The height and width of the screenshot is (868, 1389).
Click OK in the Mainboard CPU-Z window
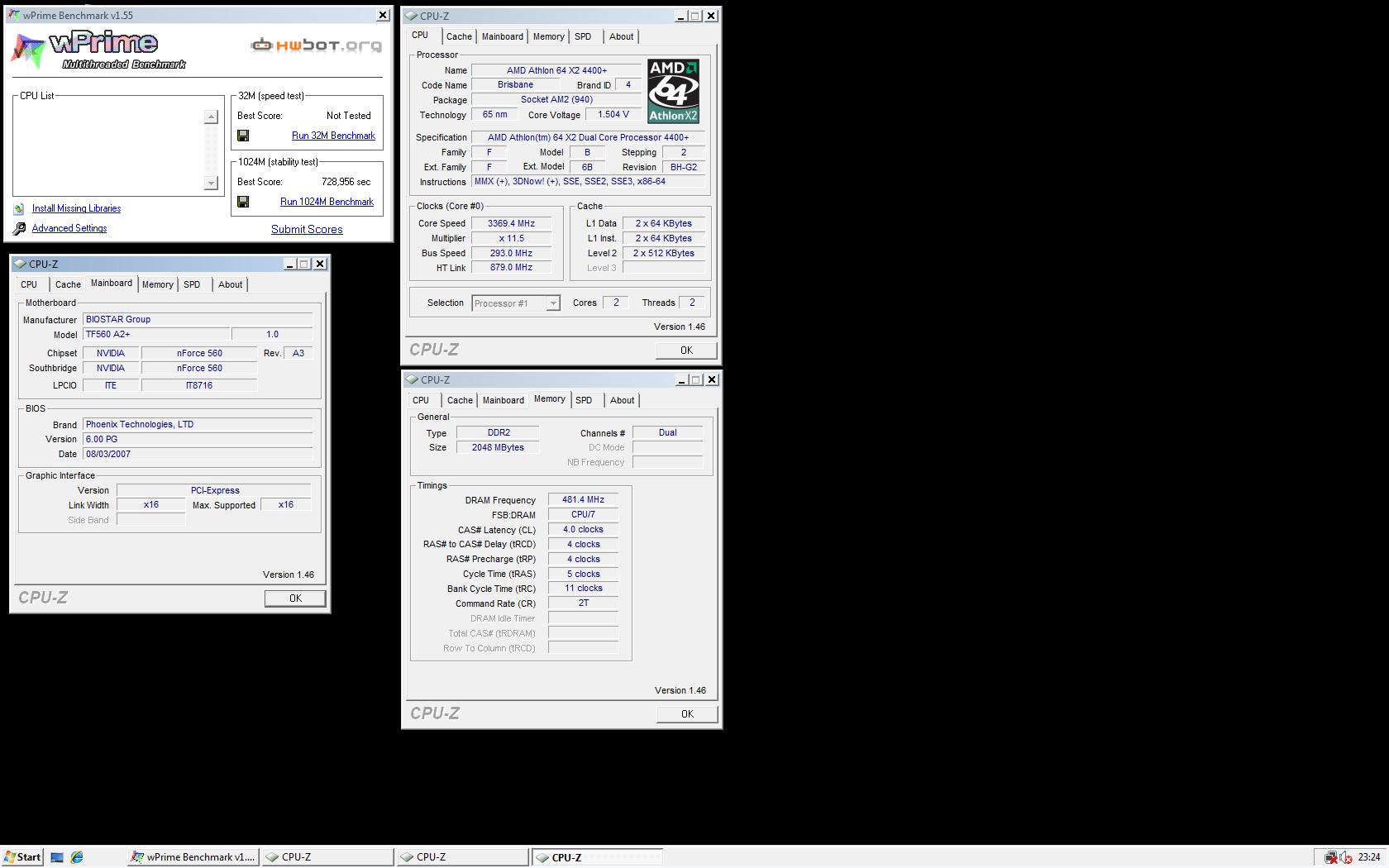[x=295, y=599]
